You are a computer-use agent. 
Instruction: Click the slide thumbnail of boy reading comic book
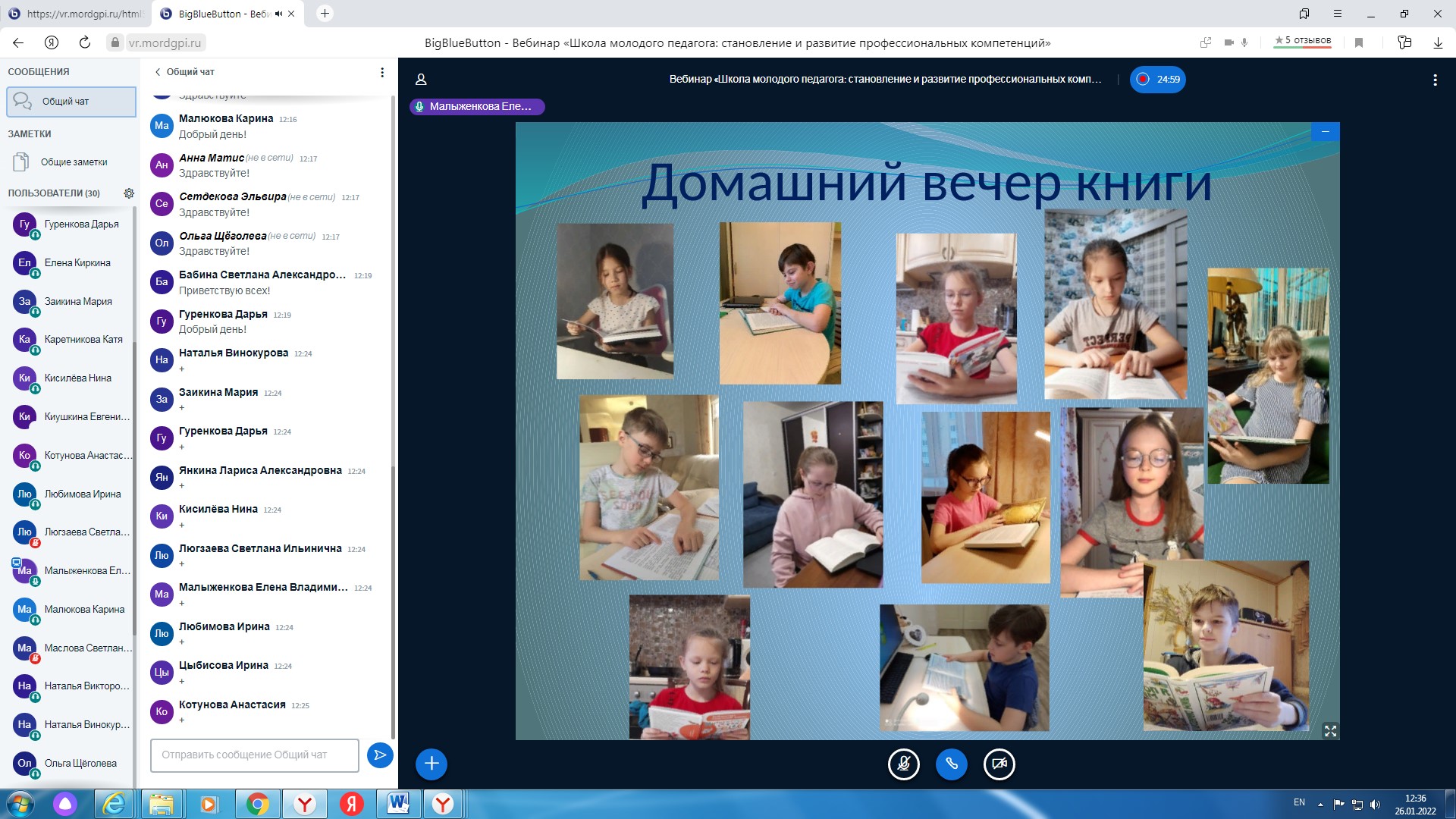(1226, 646)
